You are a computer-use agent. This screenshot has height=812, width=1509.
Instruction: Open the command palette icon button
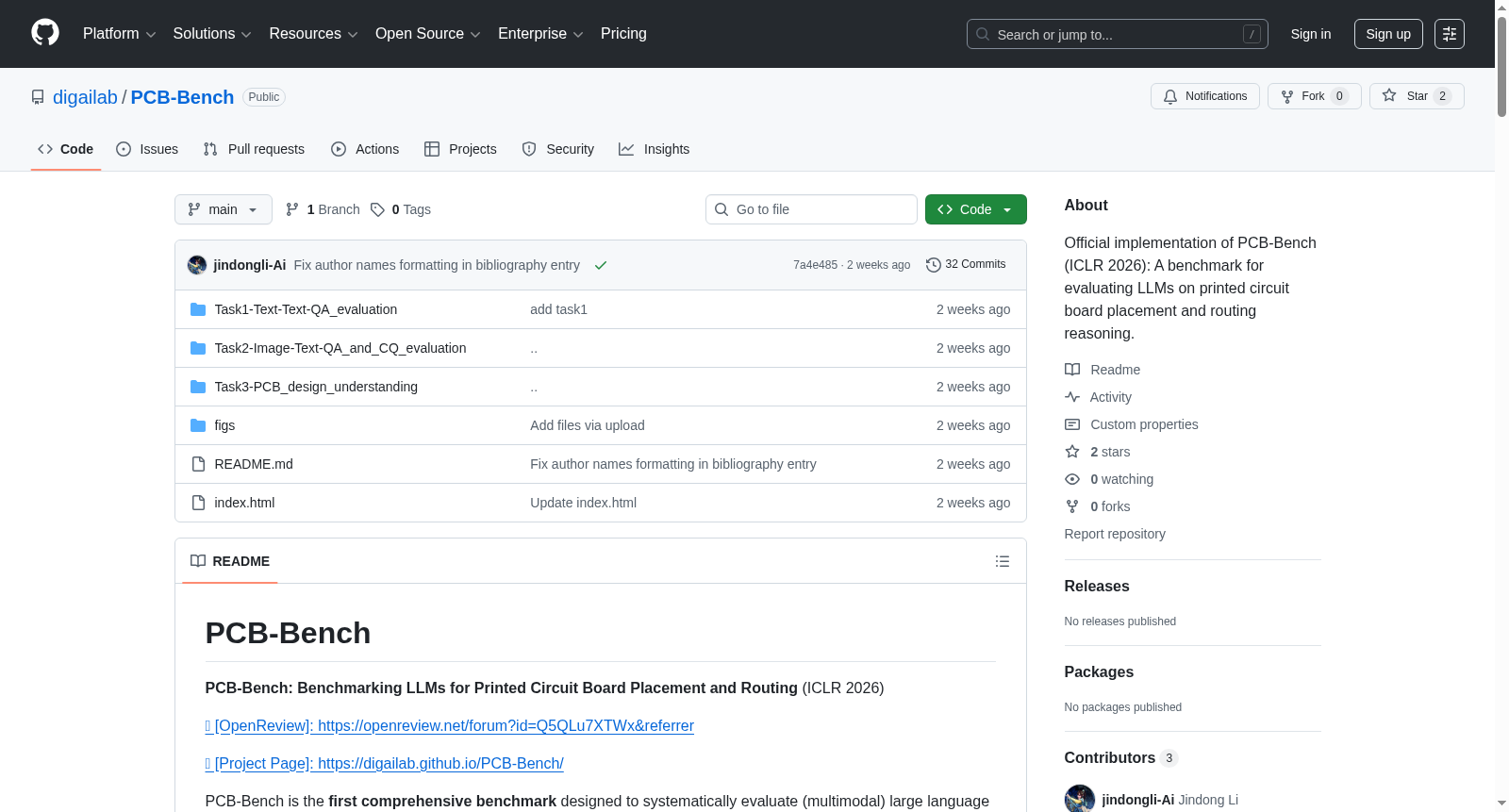(1450, 34)
